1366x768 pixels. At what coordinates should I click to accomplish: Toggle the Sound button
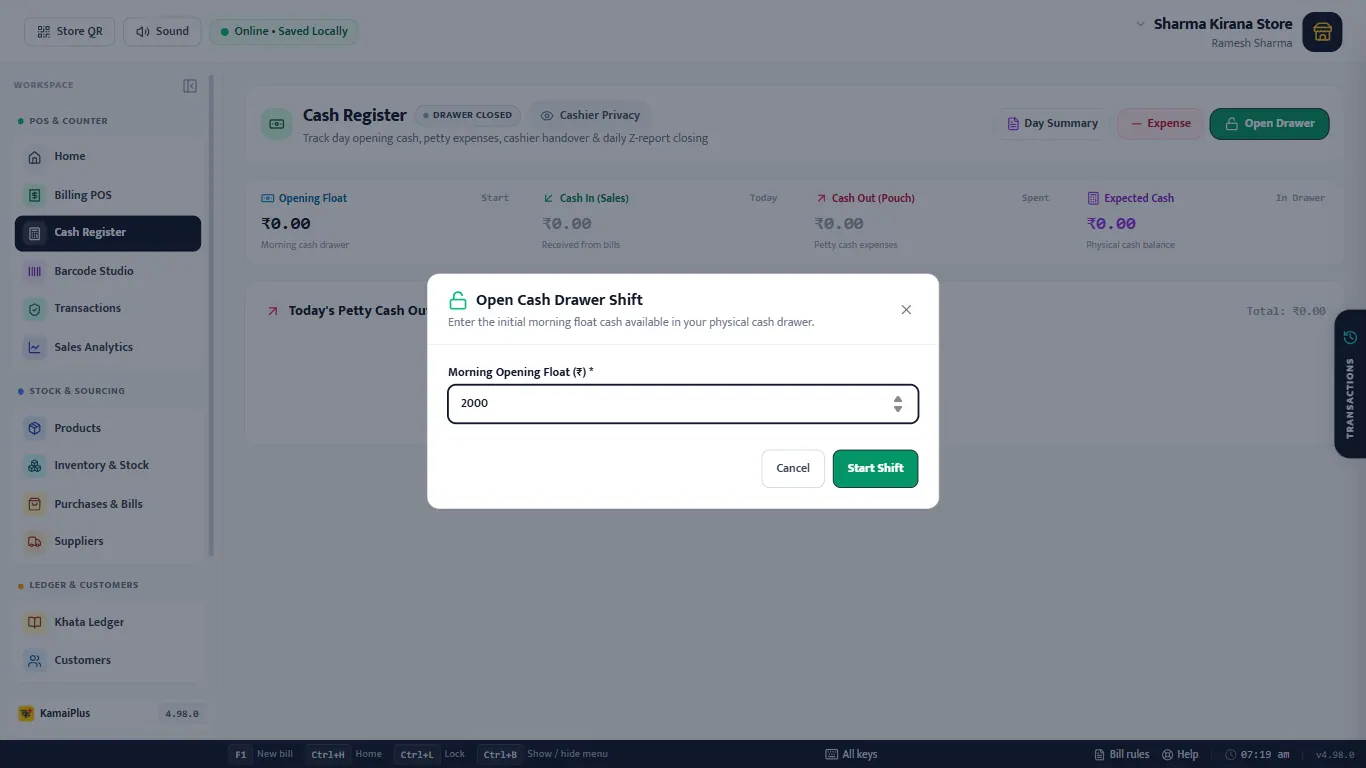tap(162, 31)
